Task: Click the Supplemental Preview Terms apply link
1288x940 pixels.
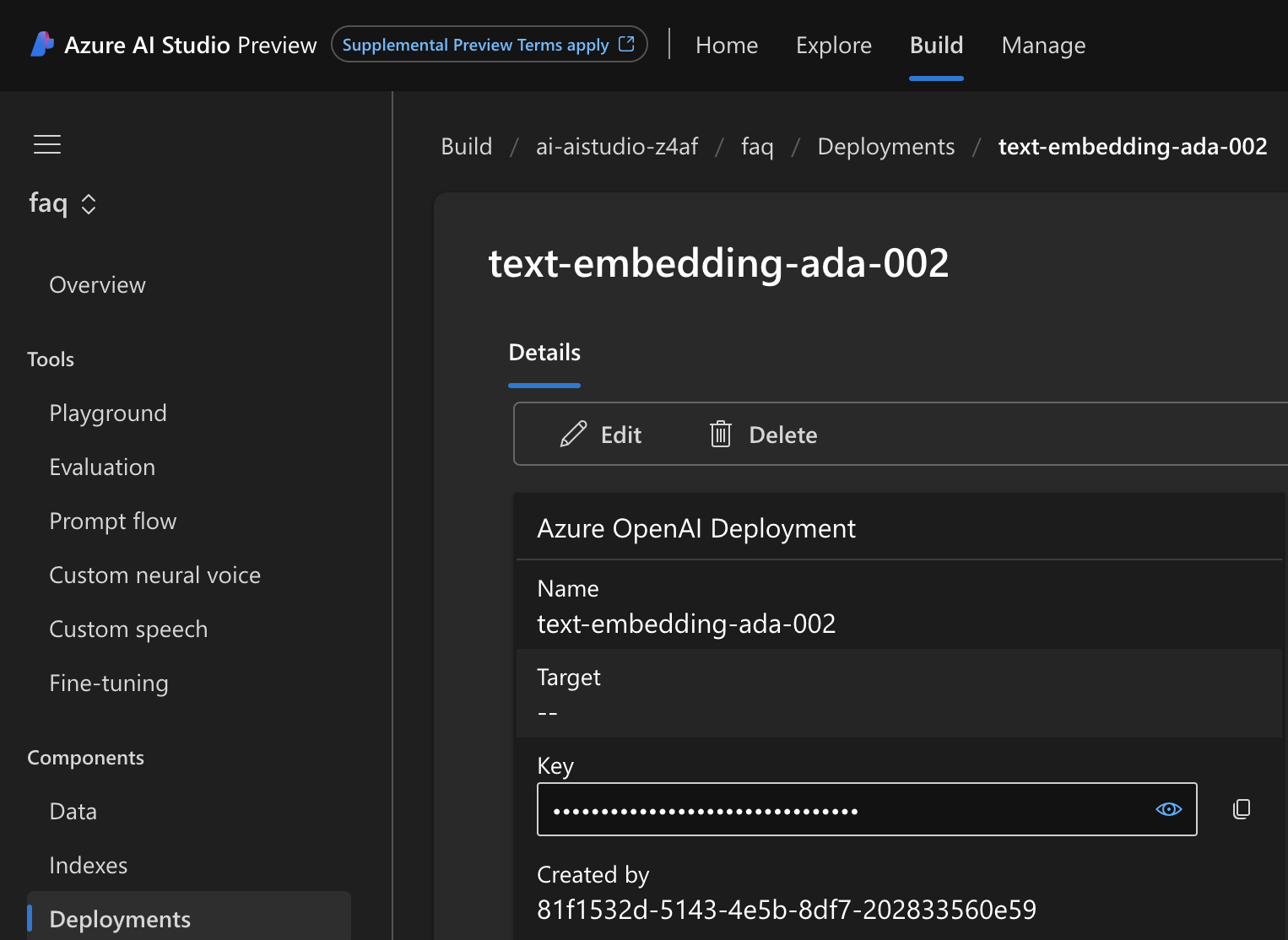Action: (x=475, y=45)
